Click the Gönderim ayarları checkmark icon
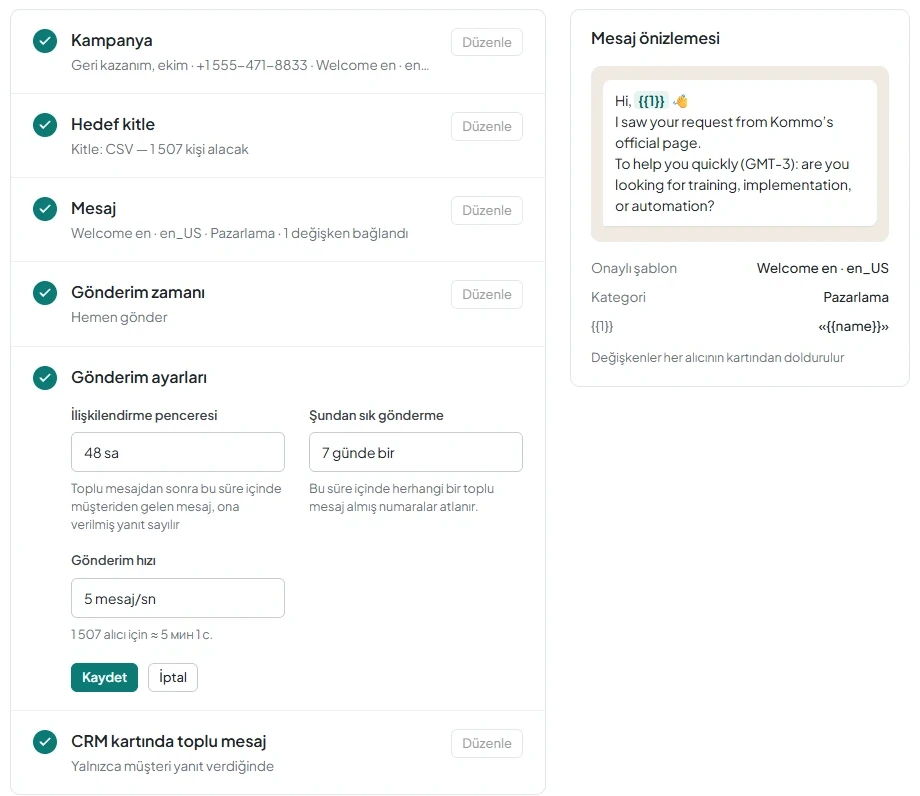 click(x=45, y=378)
